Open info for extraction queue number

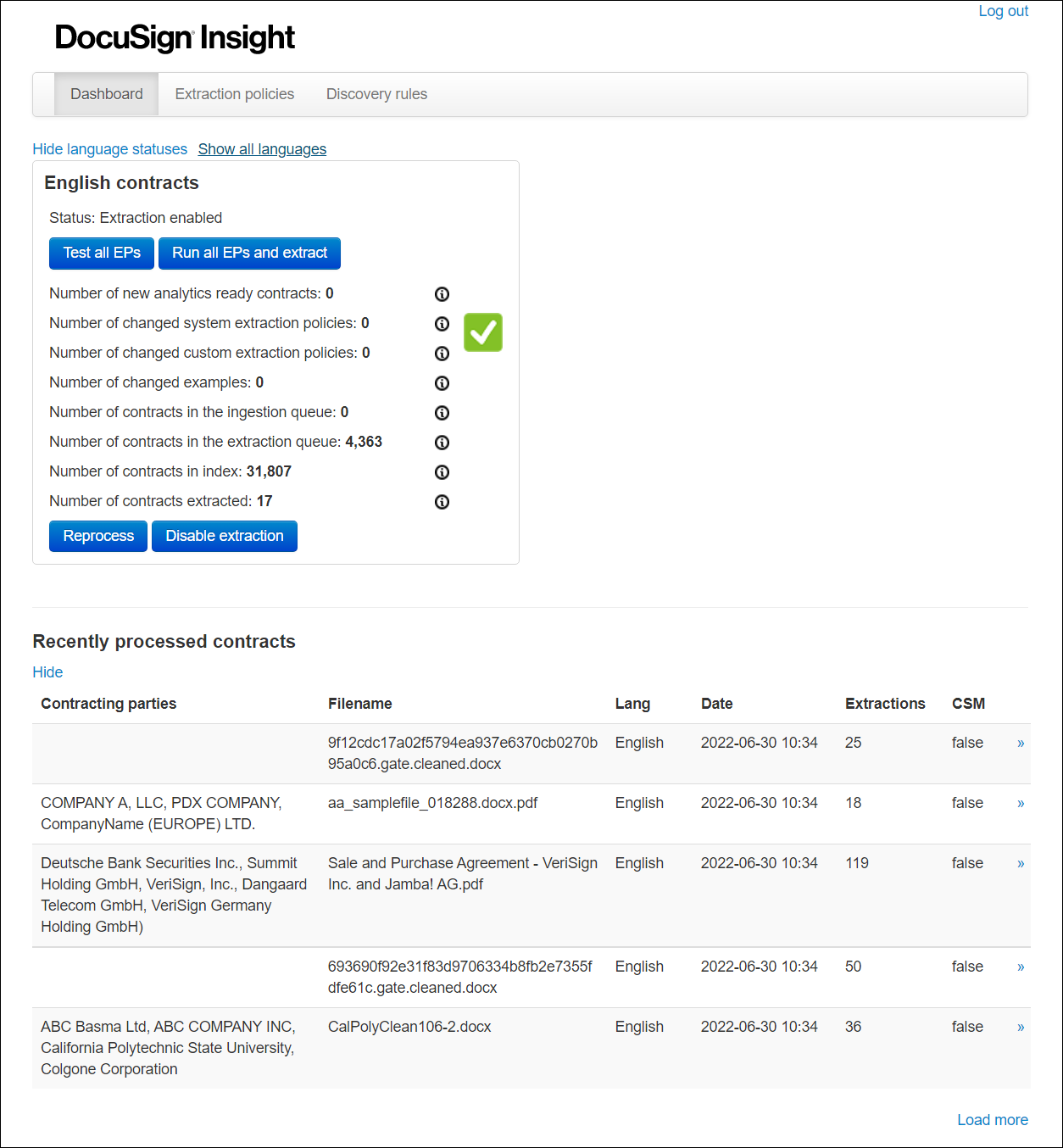pos(442,443)
